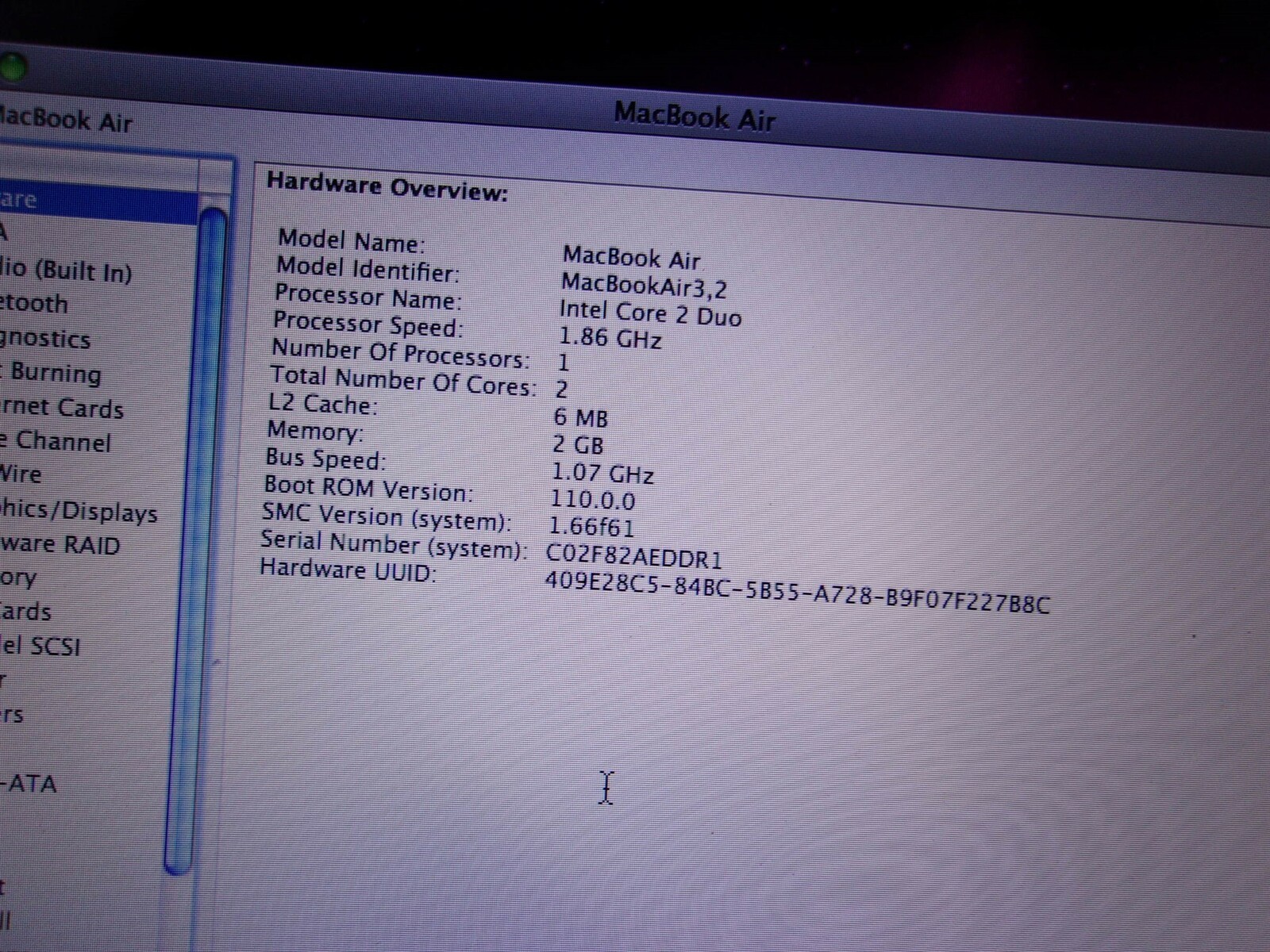Select Ethernet Cards in the sidebar

coord(62,408)
